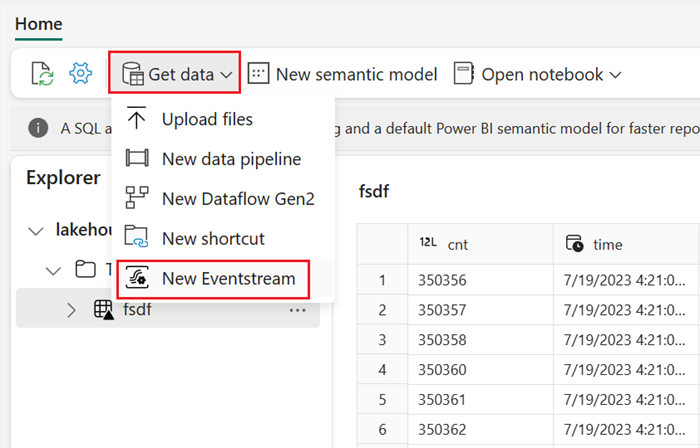700x448 pixels.
Task: Click the Open notebook icon
Action: coord(463,74)
